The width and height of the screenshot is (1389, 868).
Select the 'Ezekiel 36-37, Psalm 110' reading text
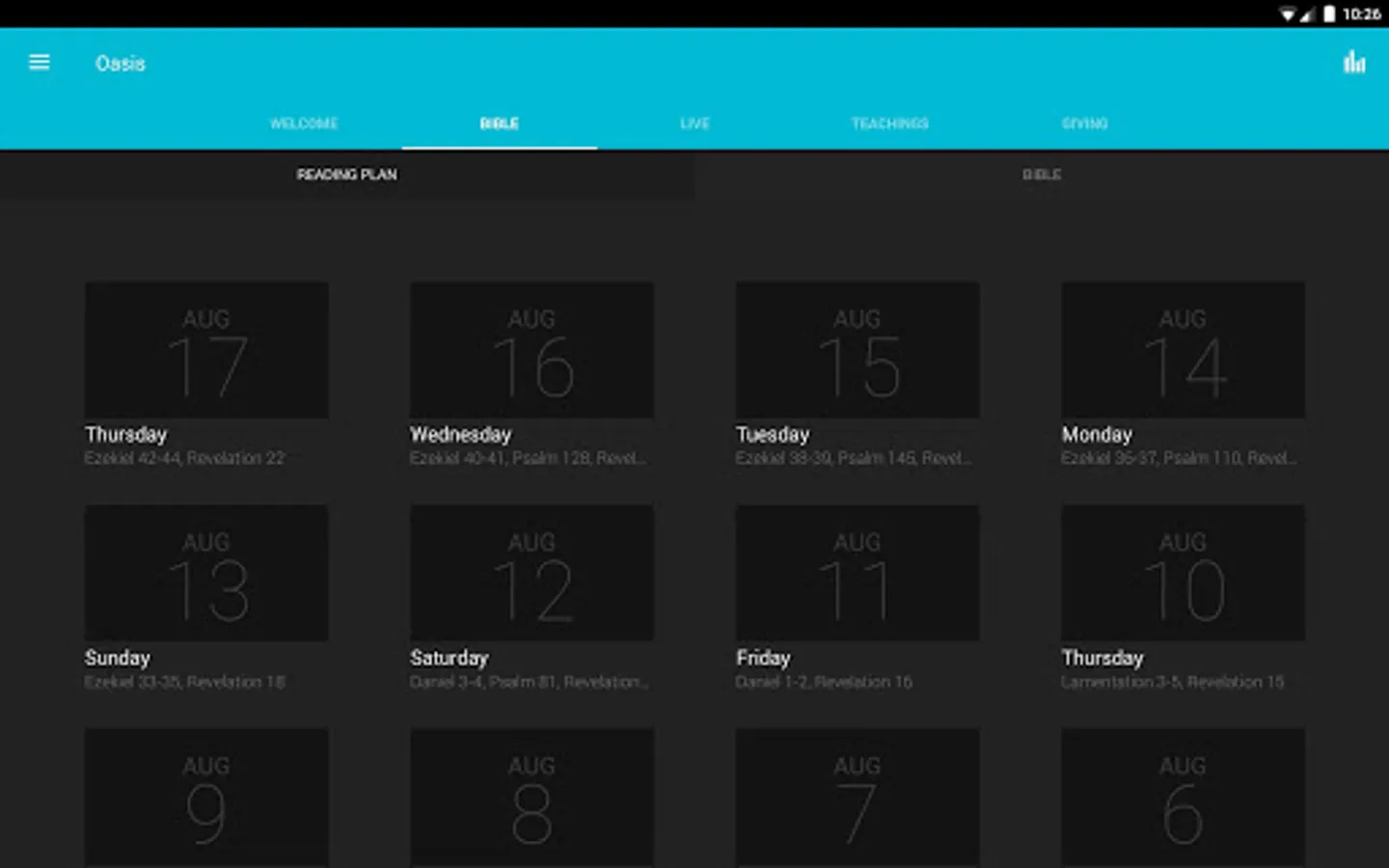pyautogui.click(x=1179, y=459)
